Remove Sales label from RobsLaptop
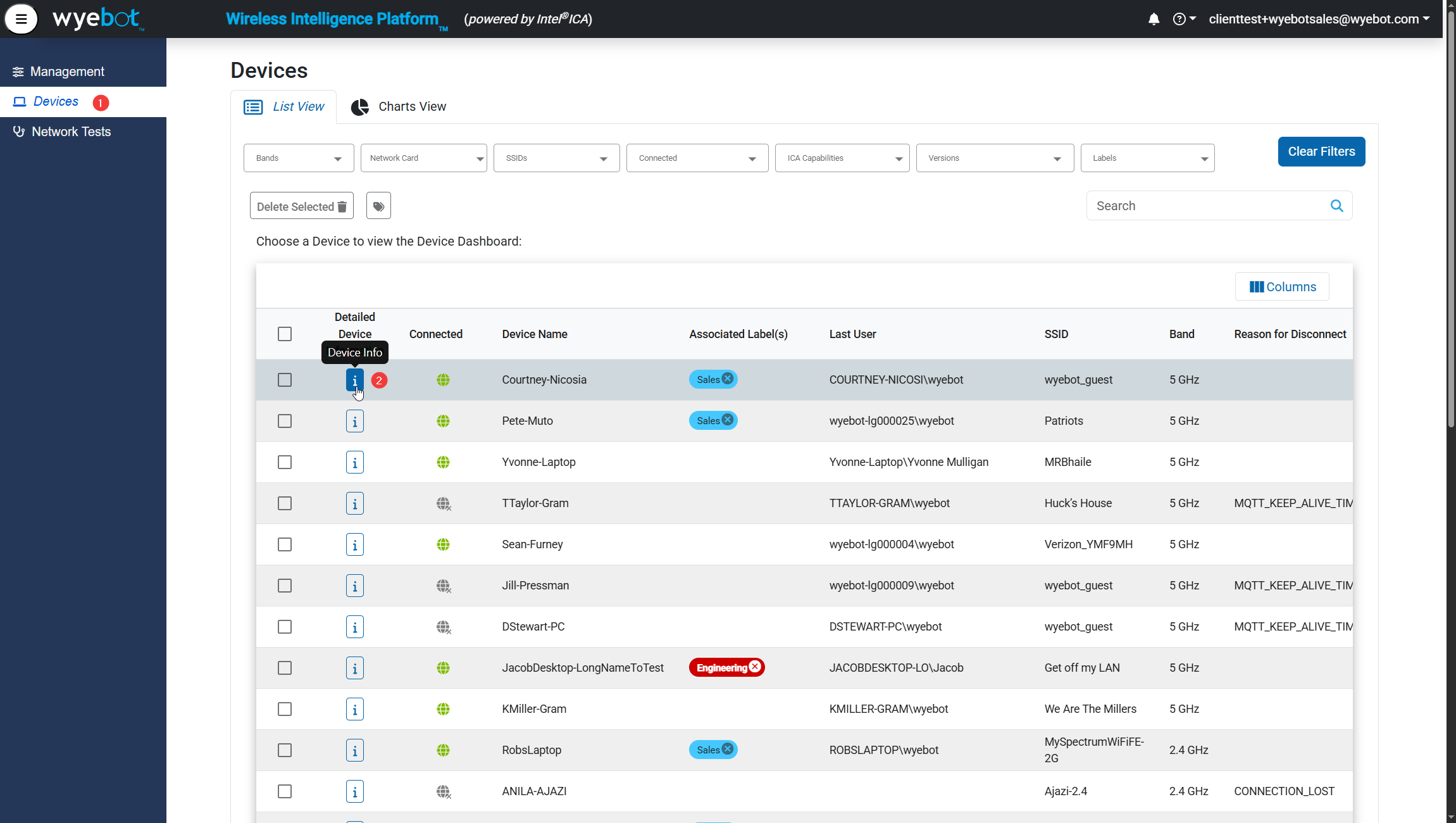The image size is (1456, 823). click(x=728, y=749)
